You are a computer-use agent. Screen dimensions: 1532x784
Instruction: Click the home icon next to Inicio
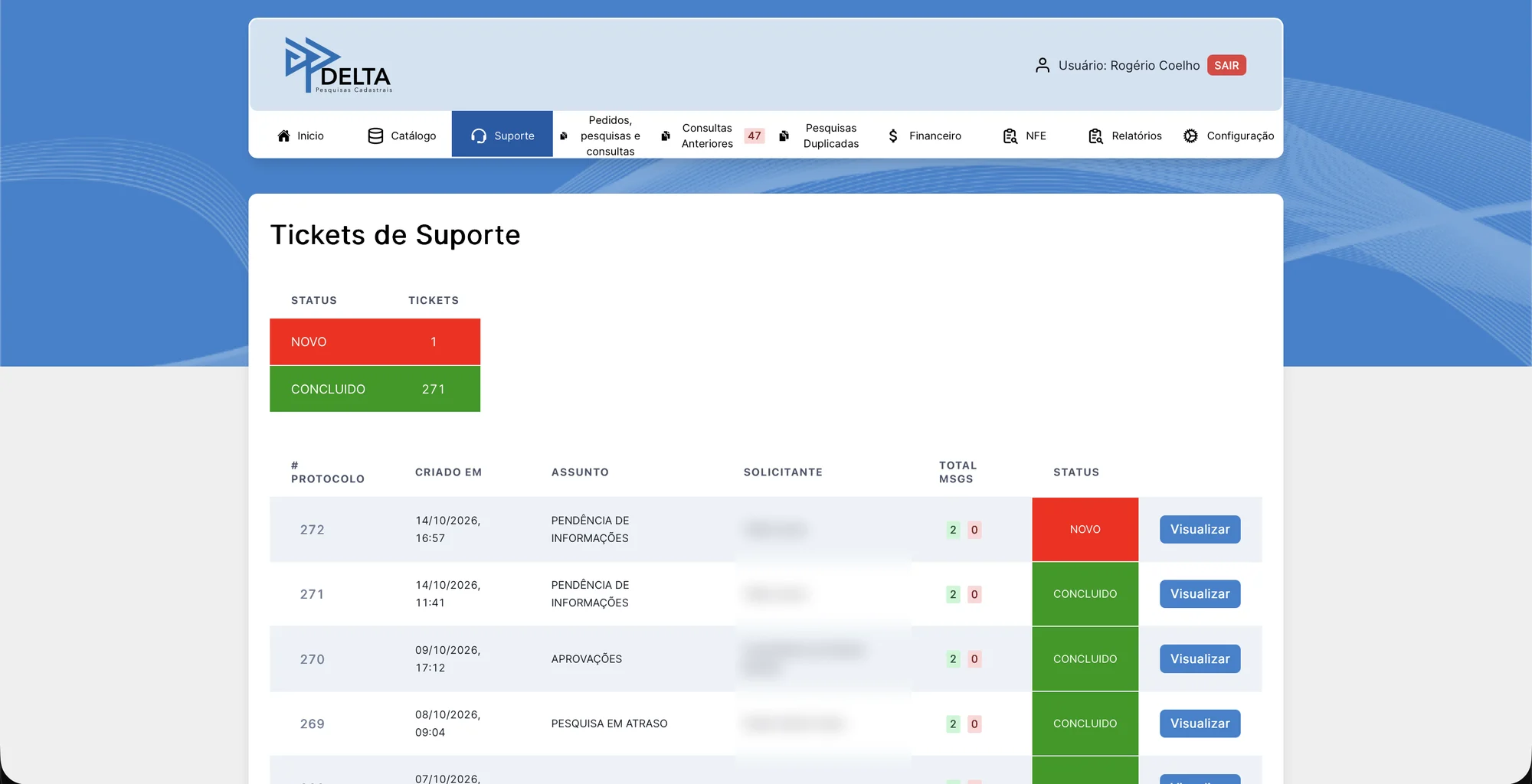(283, 136)
